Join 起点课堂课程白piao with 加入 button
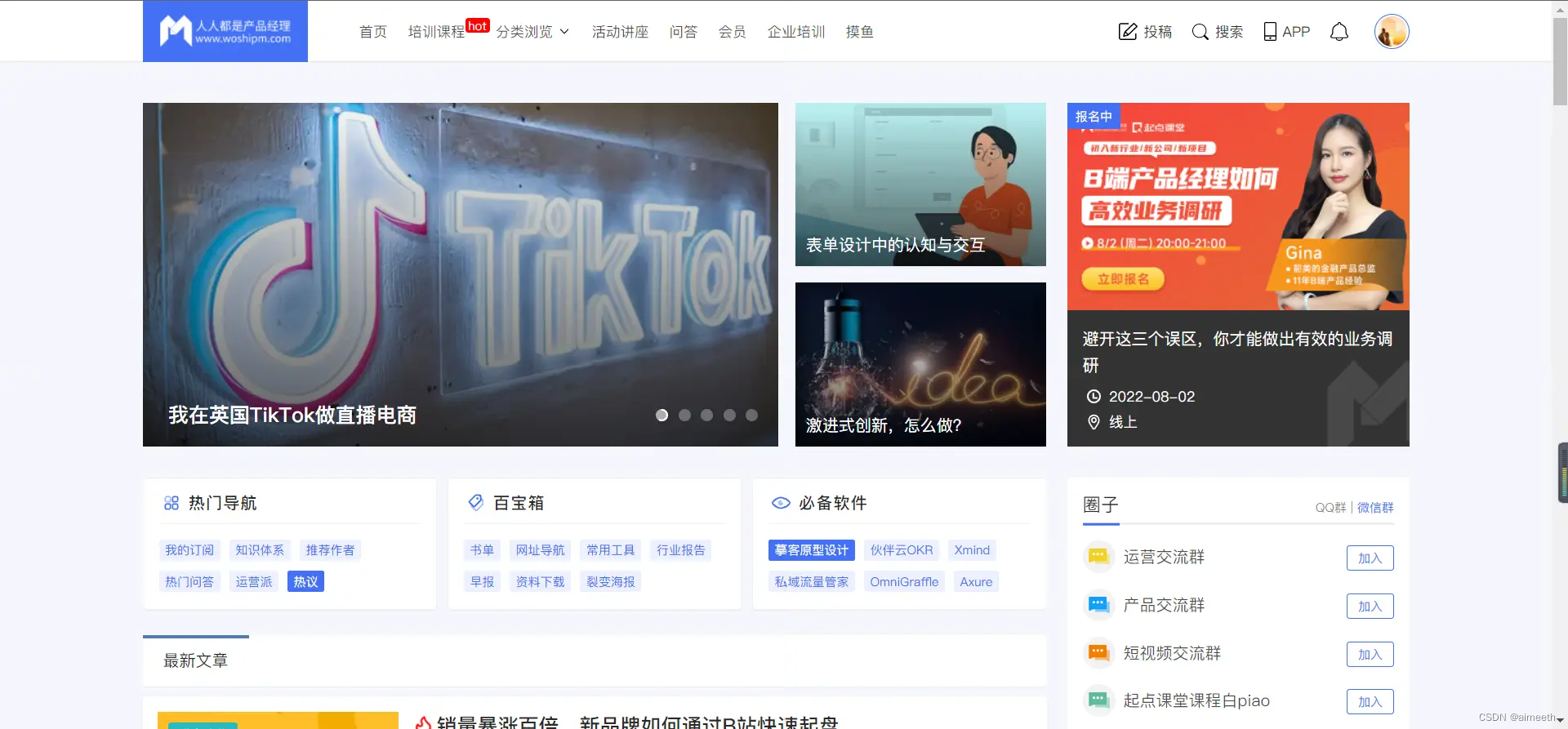 [x=1370, y=702]
